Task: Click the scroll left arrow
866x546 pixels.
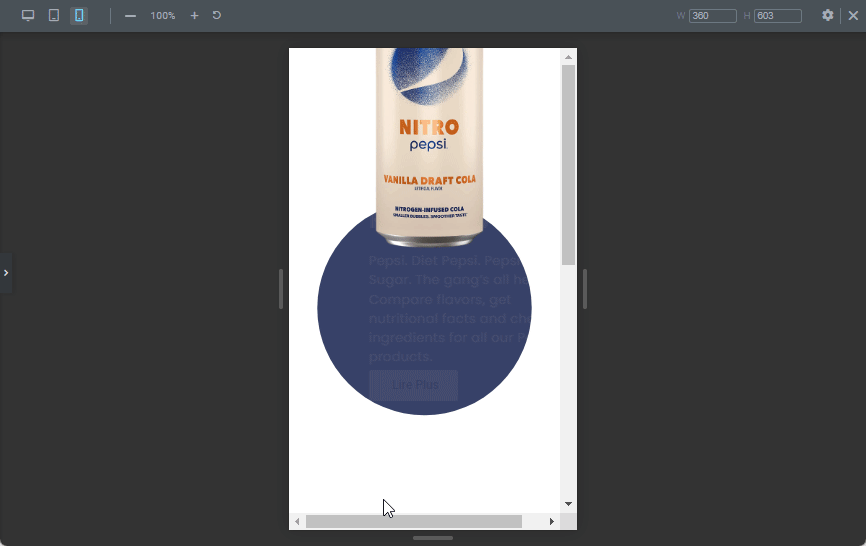Action: (297, 521)
